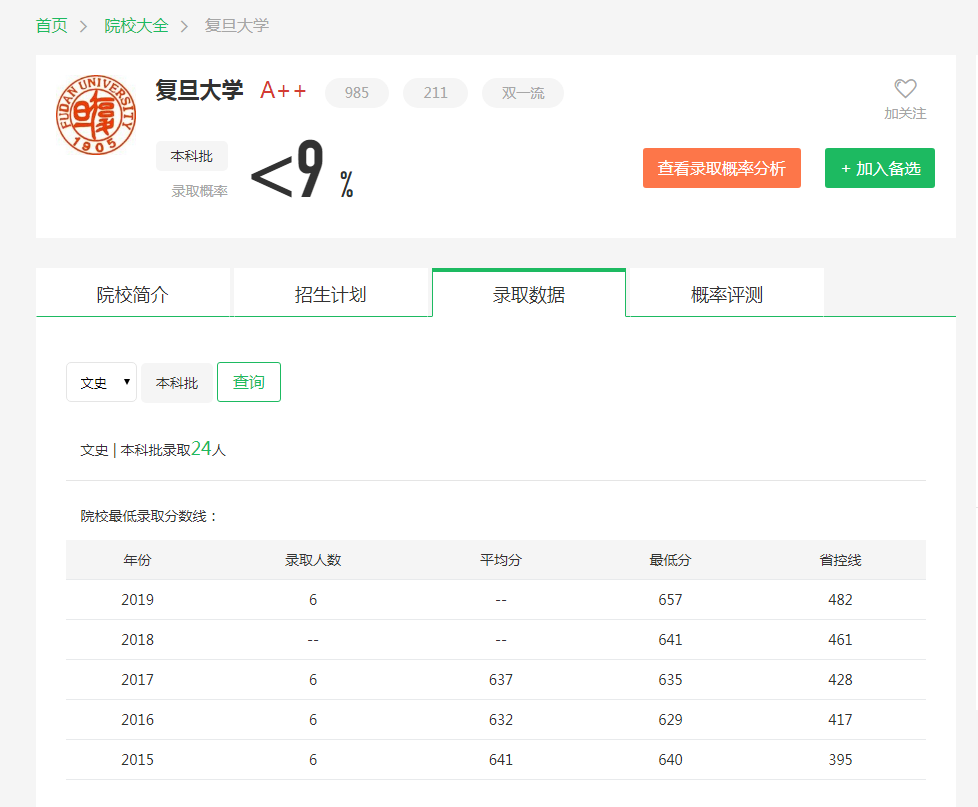The width and height of the screenshot is (978, 807).
Task: Click minimum score 640 for 2015
Action: pyautogui.click(x=671, y=759)
